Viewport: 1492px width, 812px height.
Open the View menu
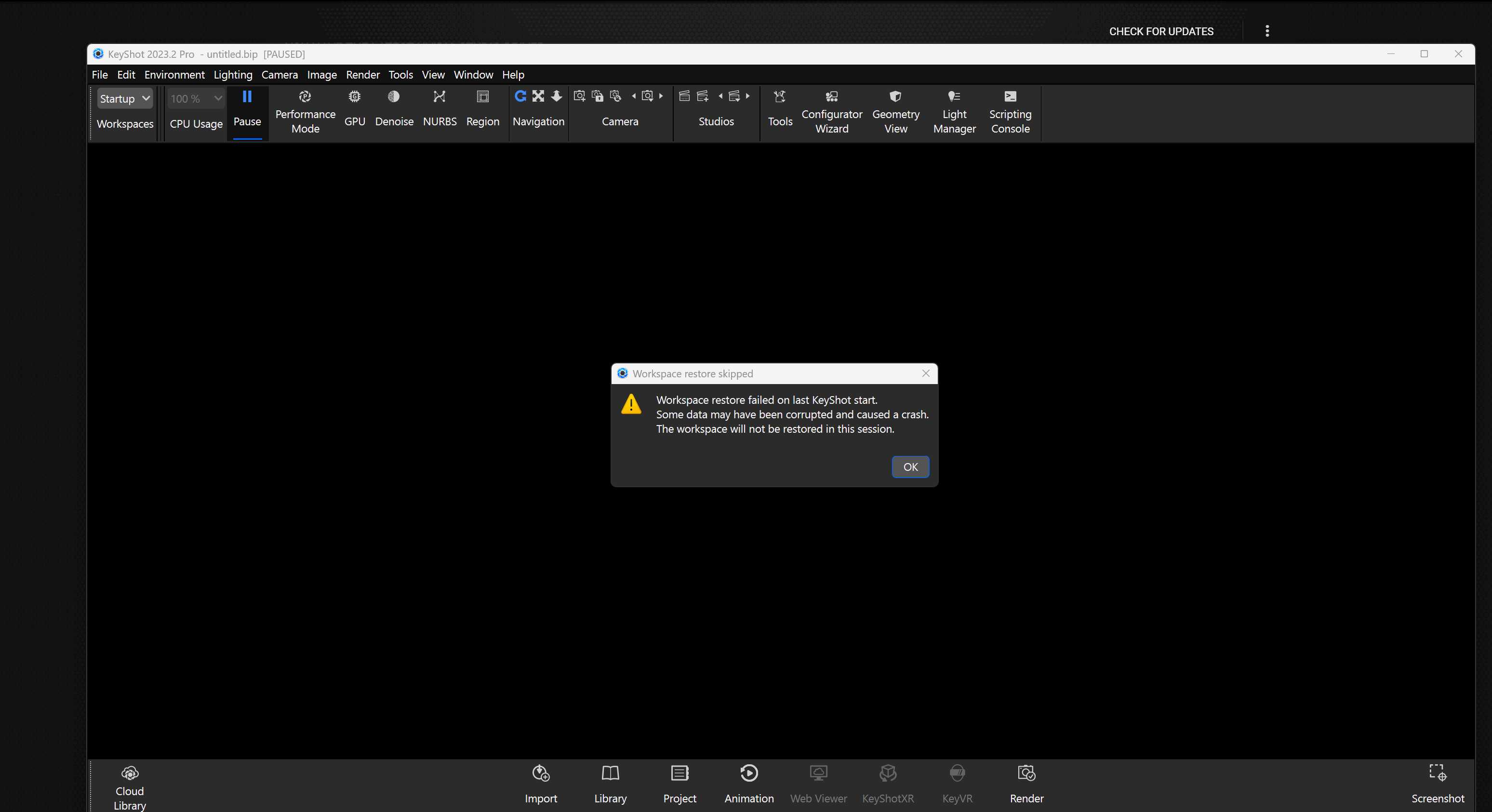433,75
